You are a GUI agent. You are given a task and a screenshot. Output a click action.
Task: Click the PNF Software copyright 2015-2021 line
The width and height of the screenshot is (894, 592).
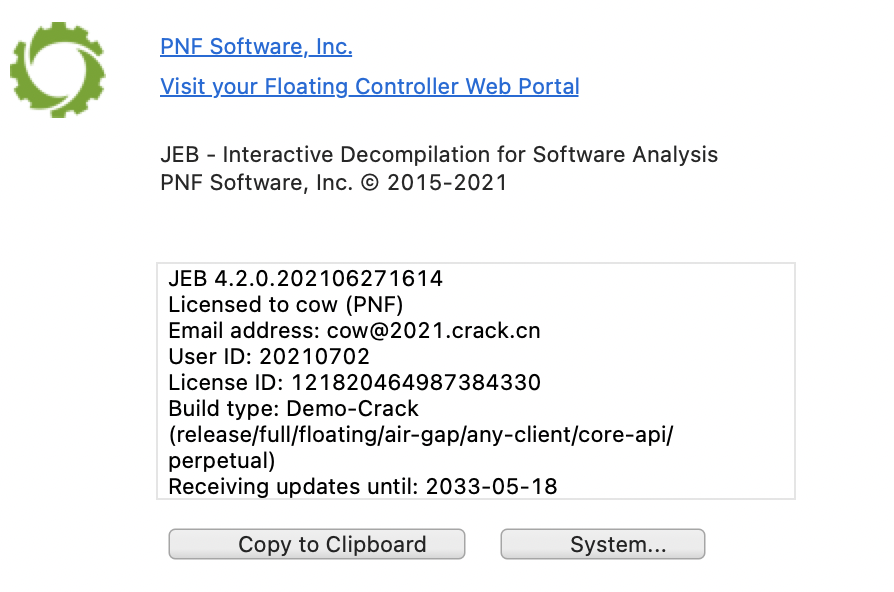pyautogui.click(x=334, y=183)
